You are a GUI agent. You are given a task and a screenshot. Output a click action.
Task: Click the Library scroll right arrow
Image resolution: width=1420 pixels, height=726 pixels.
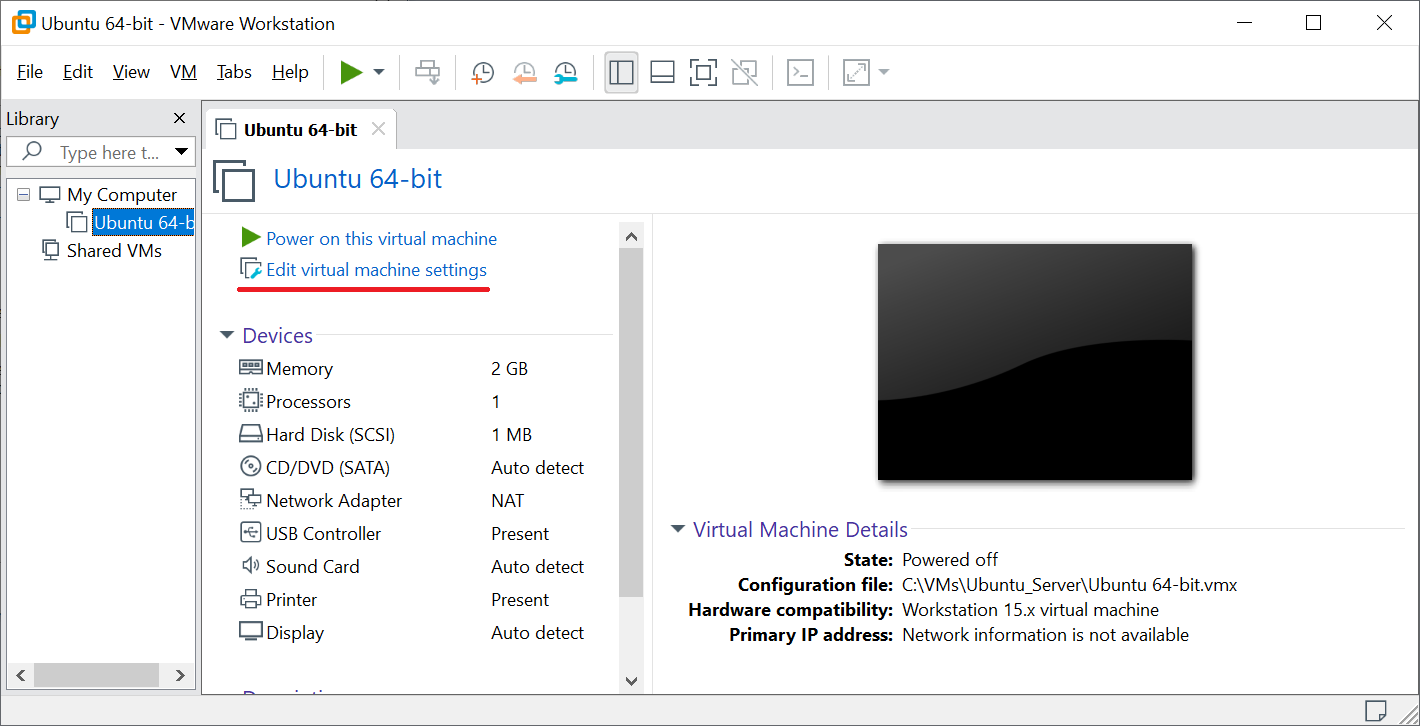[180, 675]
